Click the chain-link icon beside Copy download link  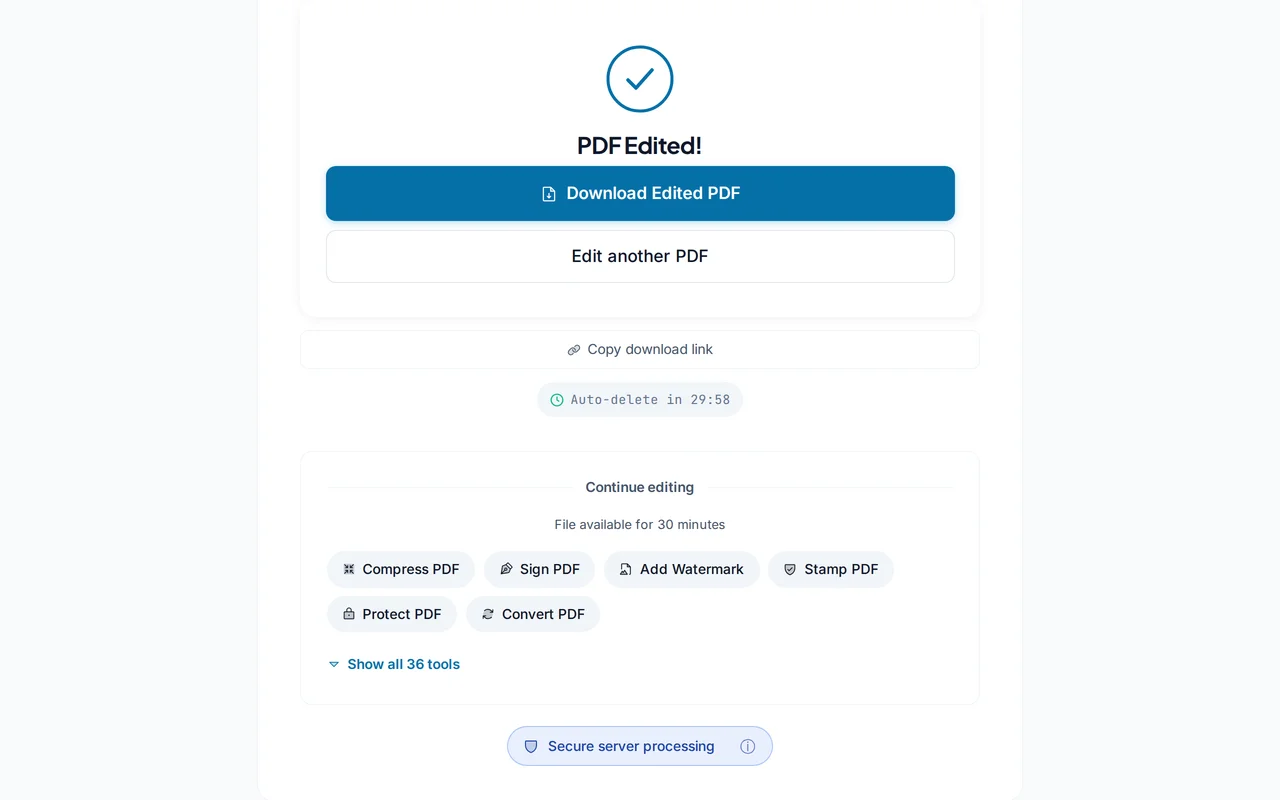(573, 349)
